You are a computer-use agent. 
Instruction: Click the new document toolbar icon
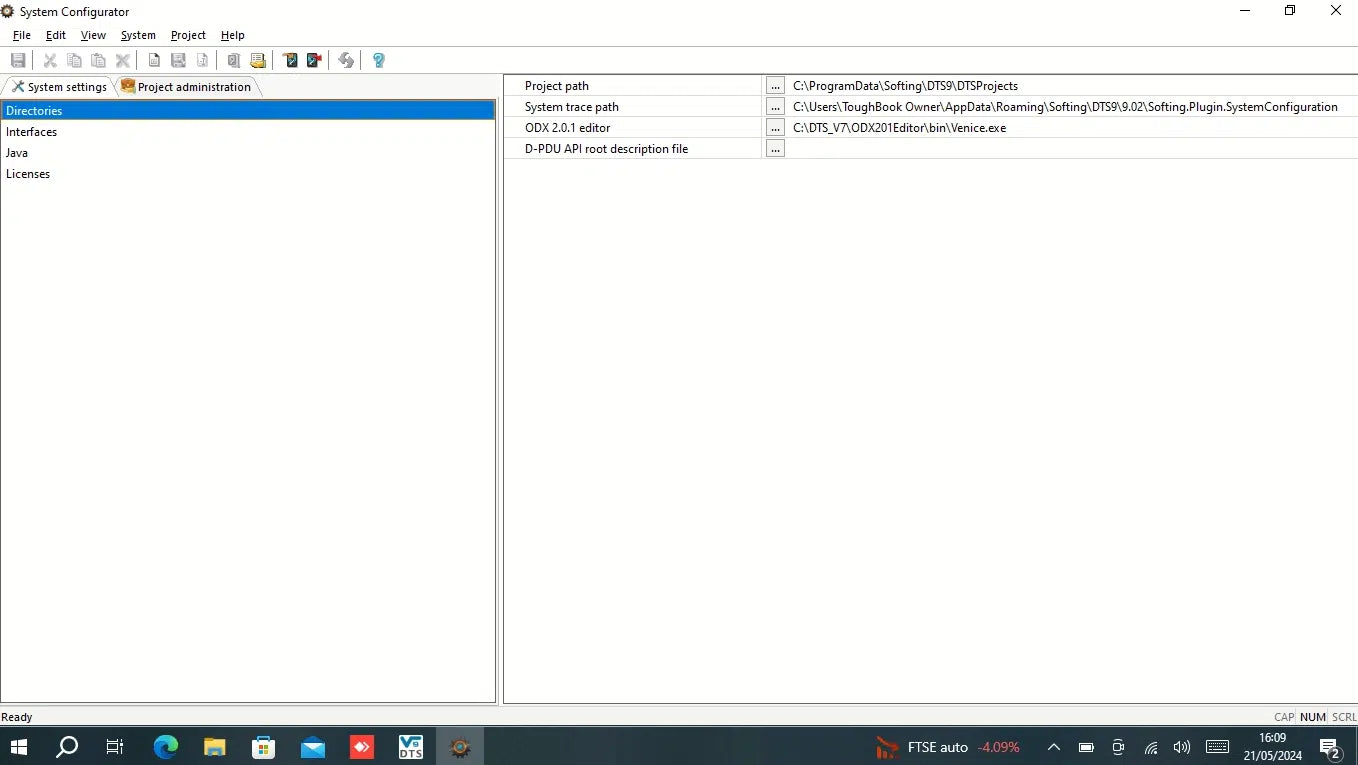point(154,60)
